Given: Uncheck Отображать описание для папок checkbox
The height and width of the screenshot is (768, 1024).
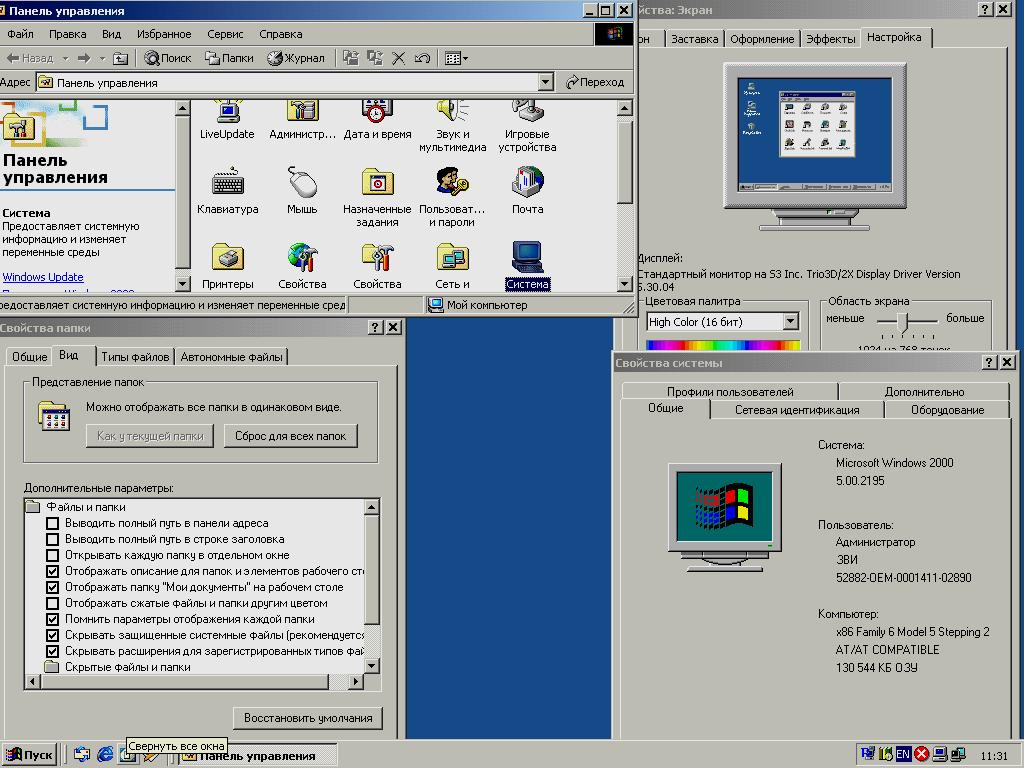Looking at the screenshot, I should [x=52, y=571].
